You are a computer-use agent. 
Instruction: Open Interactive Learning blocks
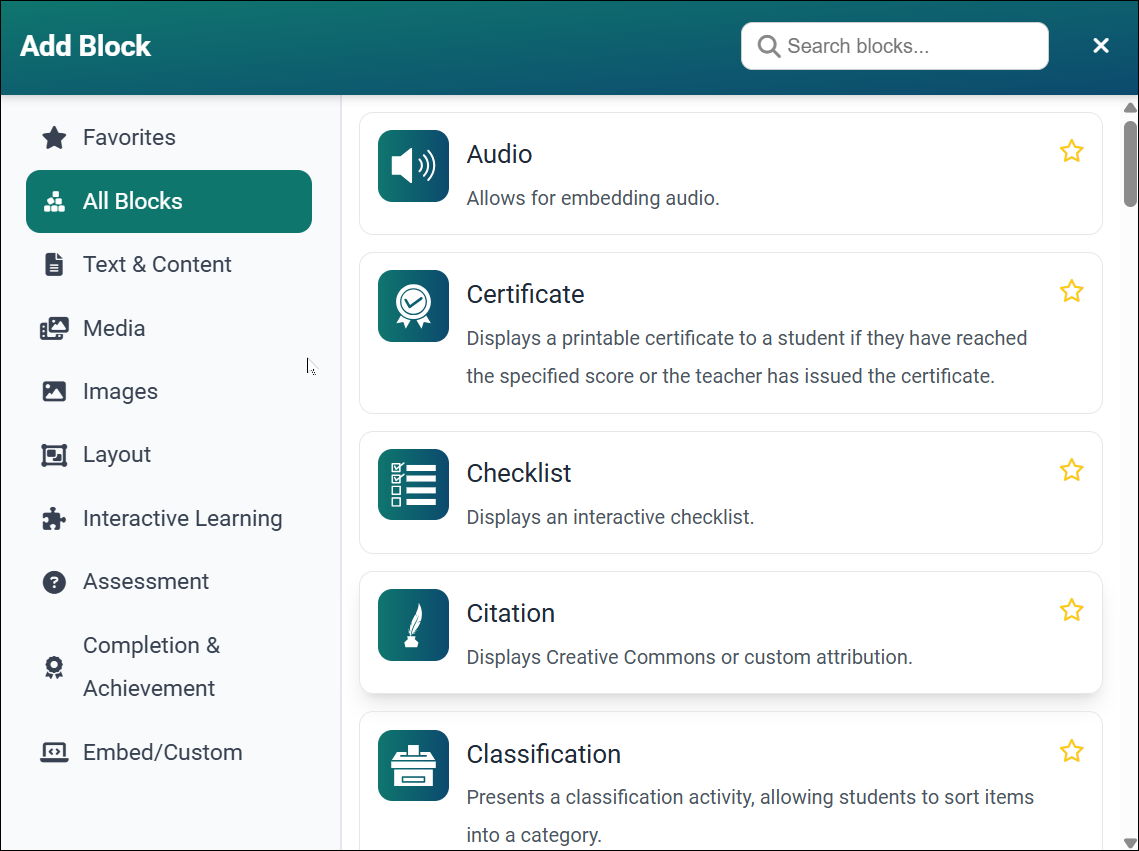(x=169, y=518)
